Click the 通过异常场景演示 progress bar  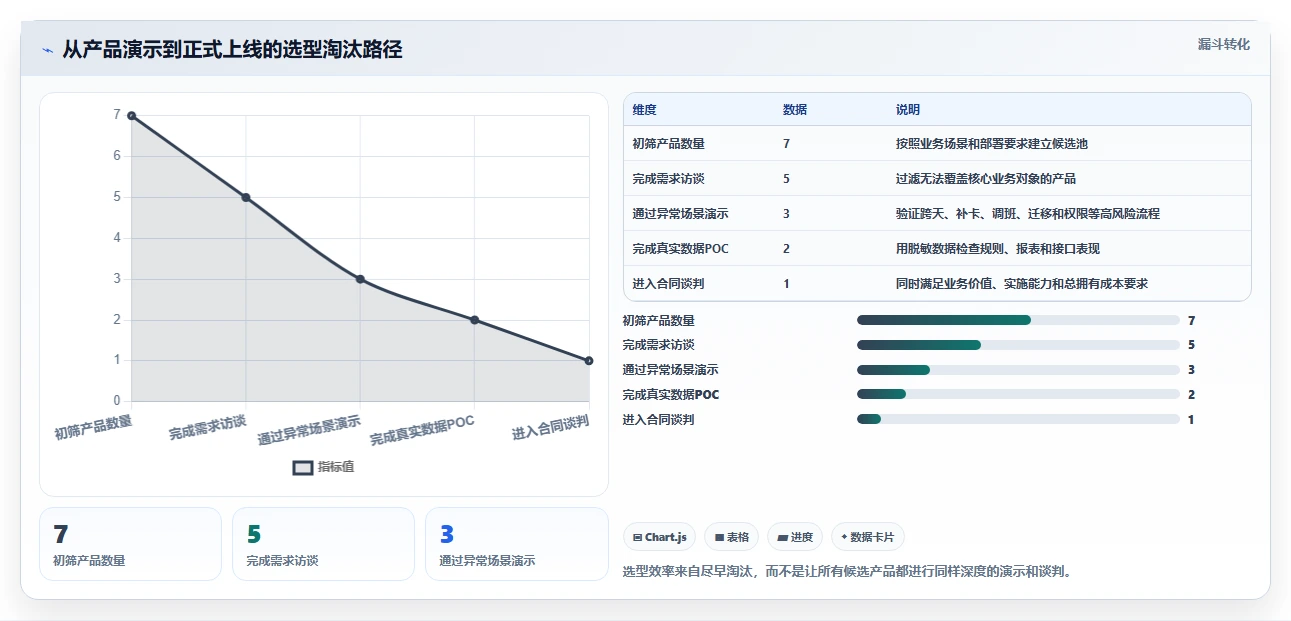tap(1018, 370)
